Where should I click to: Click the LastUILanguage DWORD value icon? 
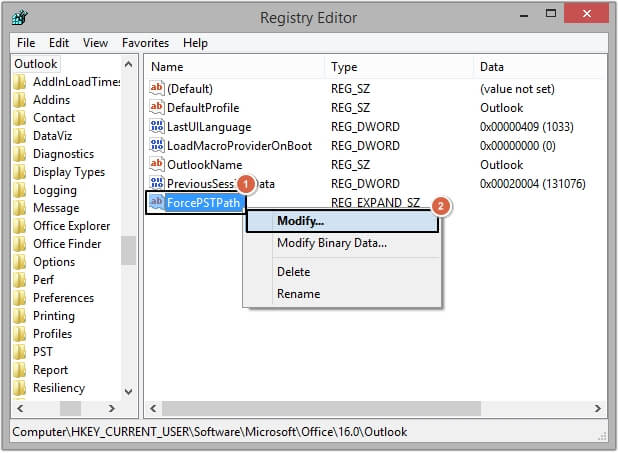tap(156, 127)
